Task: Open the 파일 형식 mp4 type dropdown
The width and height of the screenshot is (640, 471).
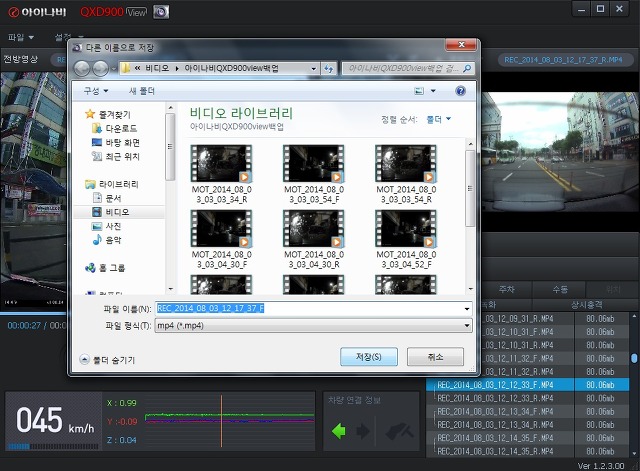Action: [x=313, y=326]
